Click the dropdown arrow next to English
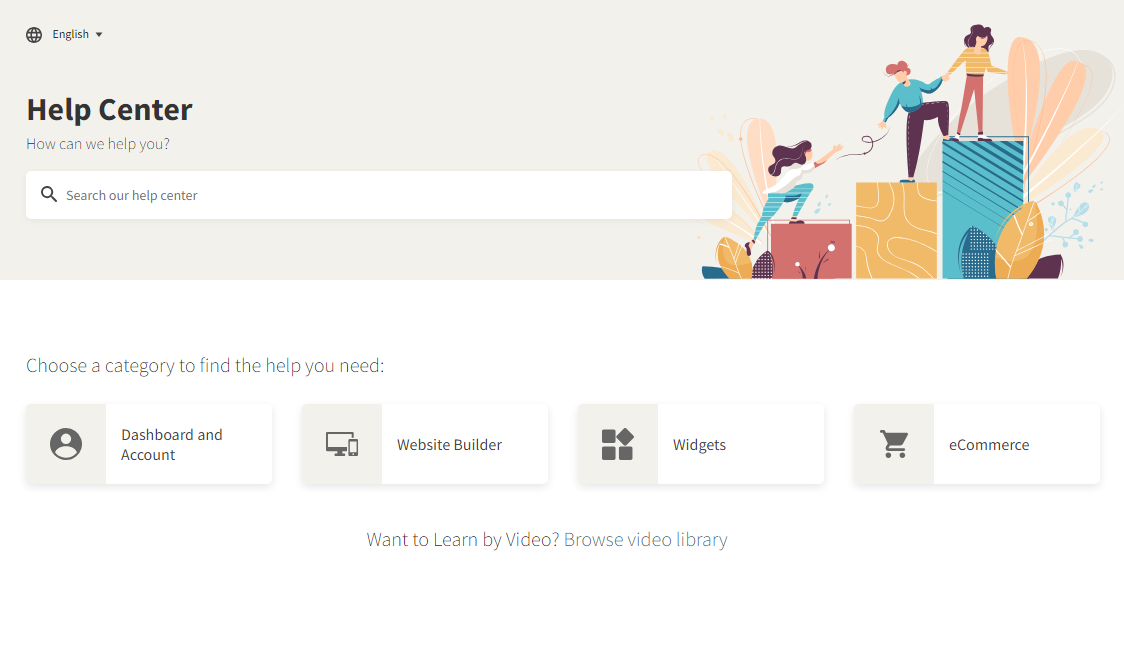The height and width of the screenshot is (663, 1124). [99, 34]
